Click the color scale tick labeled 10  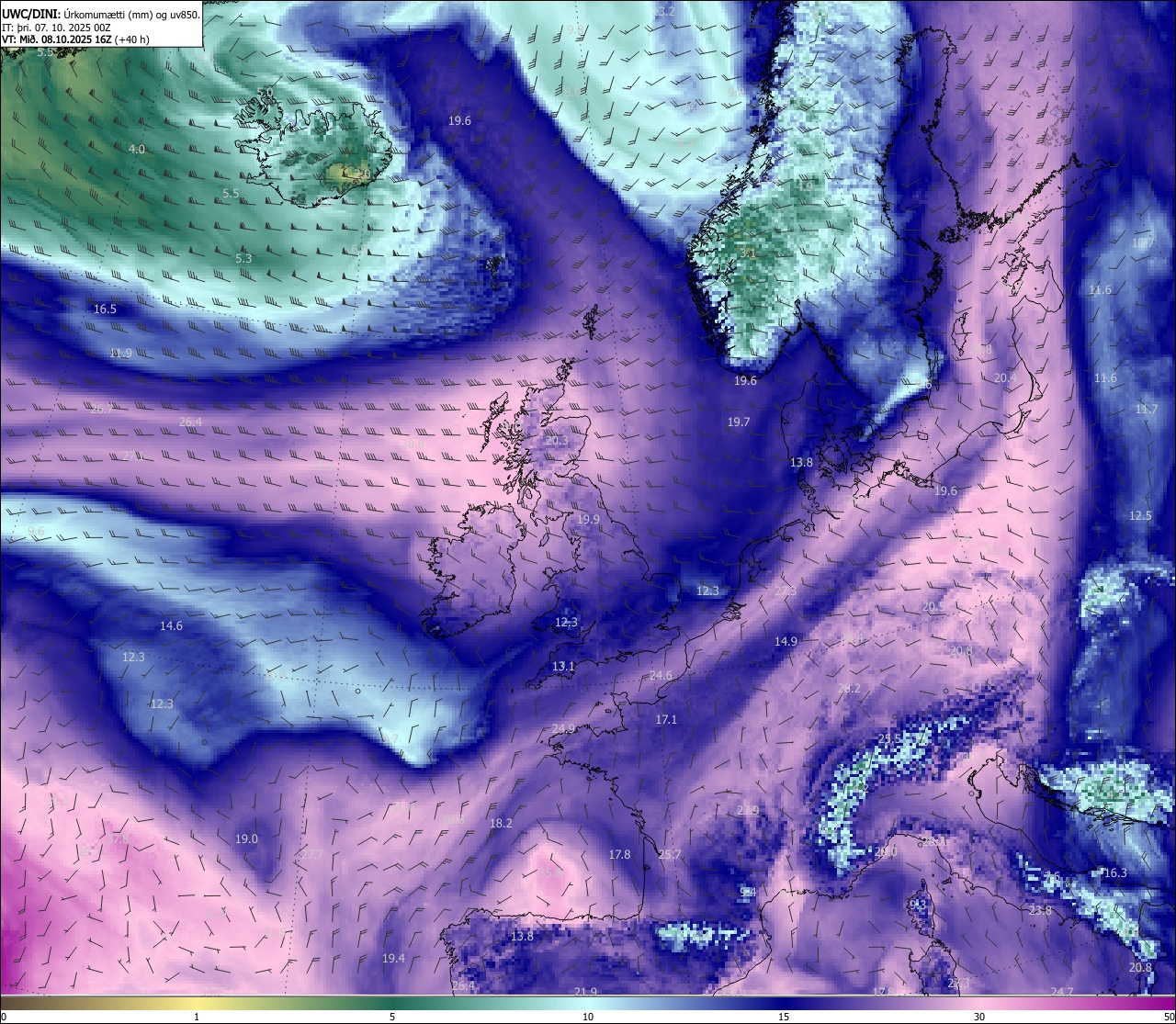(x=588, y=1017)
